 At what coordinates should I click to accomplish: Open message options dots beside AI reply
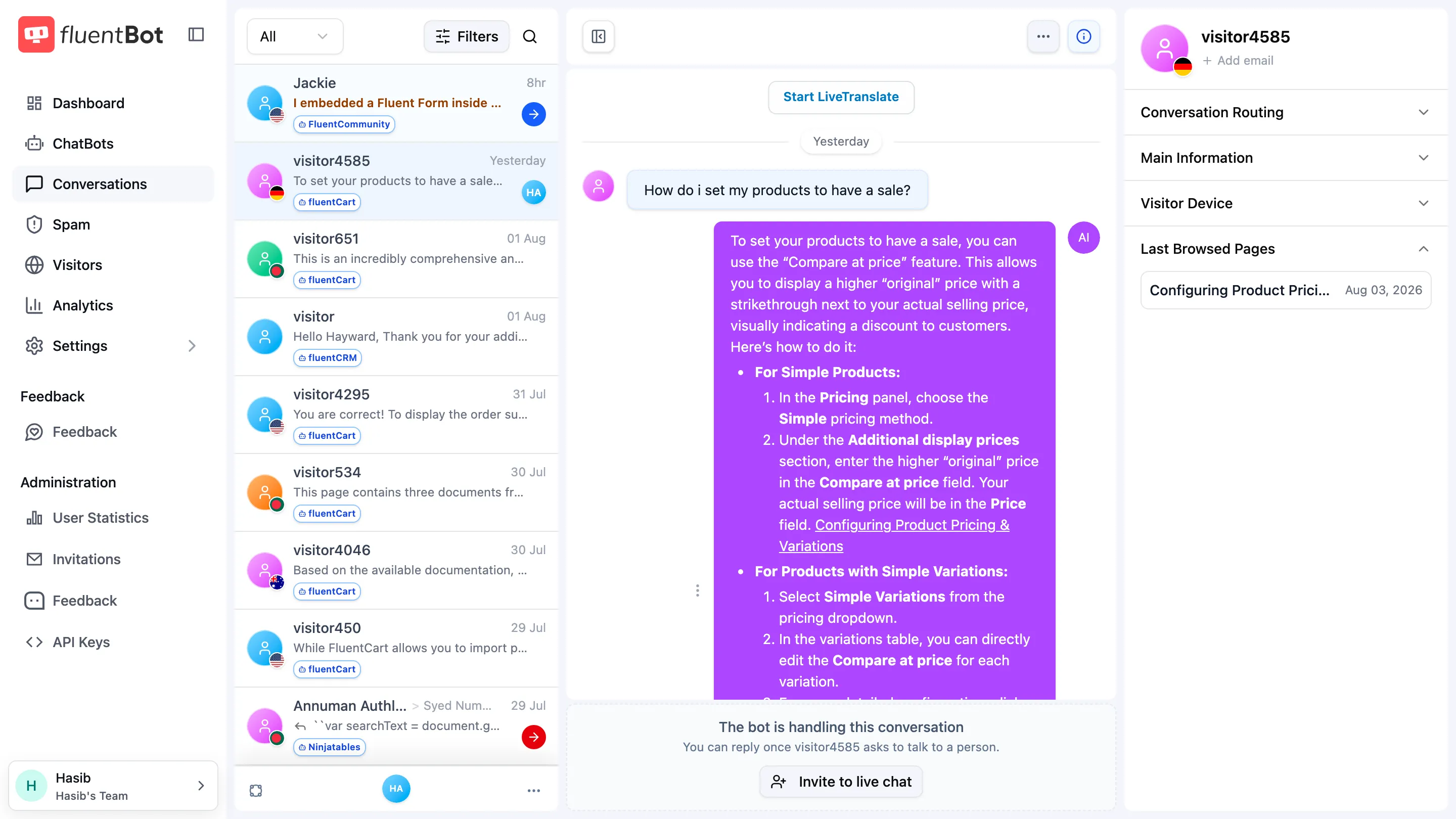tap(698, 590)
